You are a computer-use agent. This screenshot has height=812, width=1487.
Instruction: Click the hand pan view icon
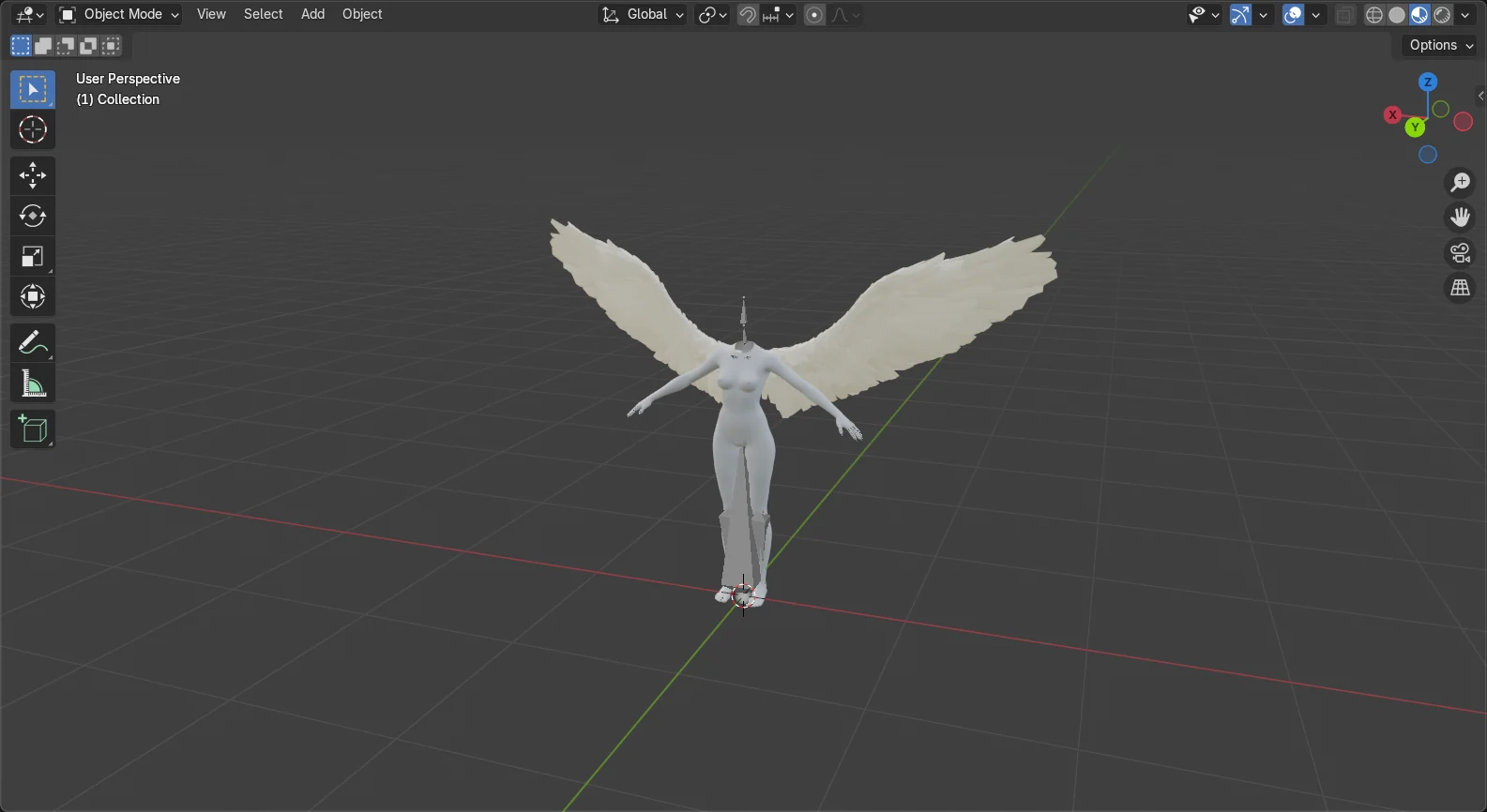point(1461,218)
